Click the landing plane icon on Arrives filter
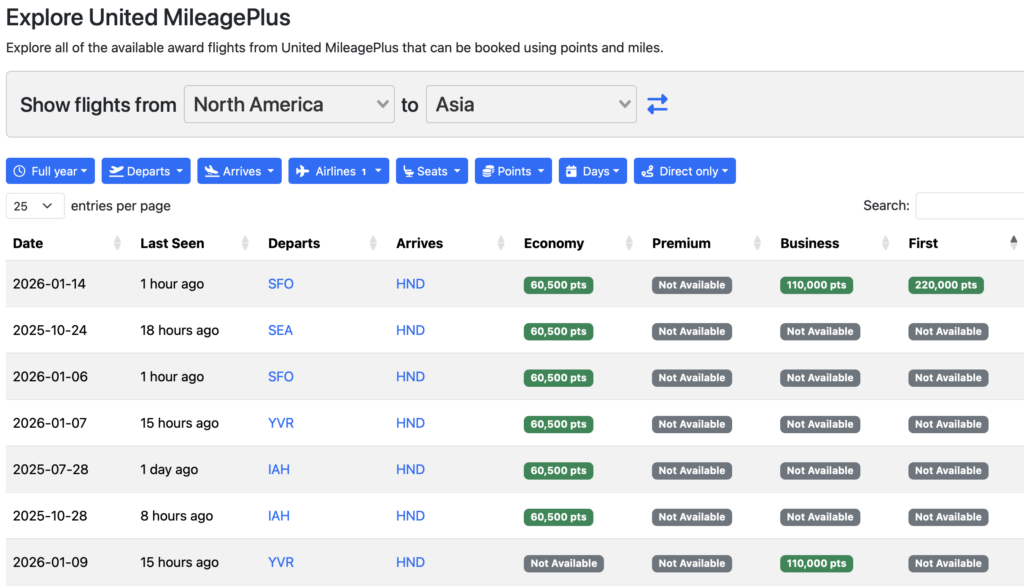Viewport: 1024px width, 588px height. (x=210, y=170)
